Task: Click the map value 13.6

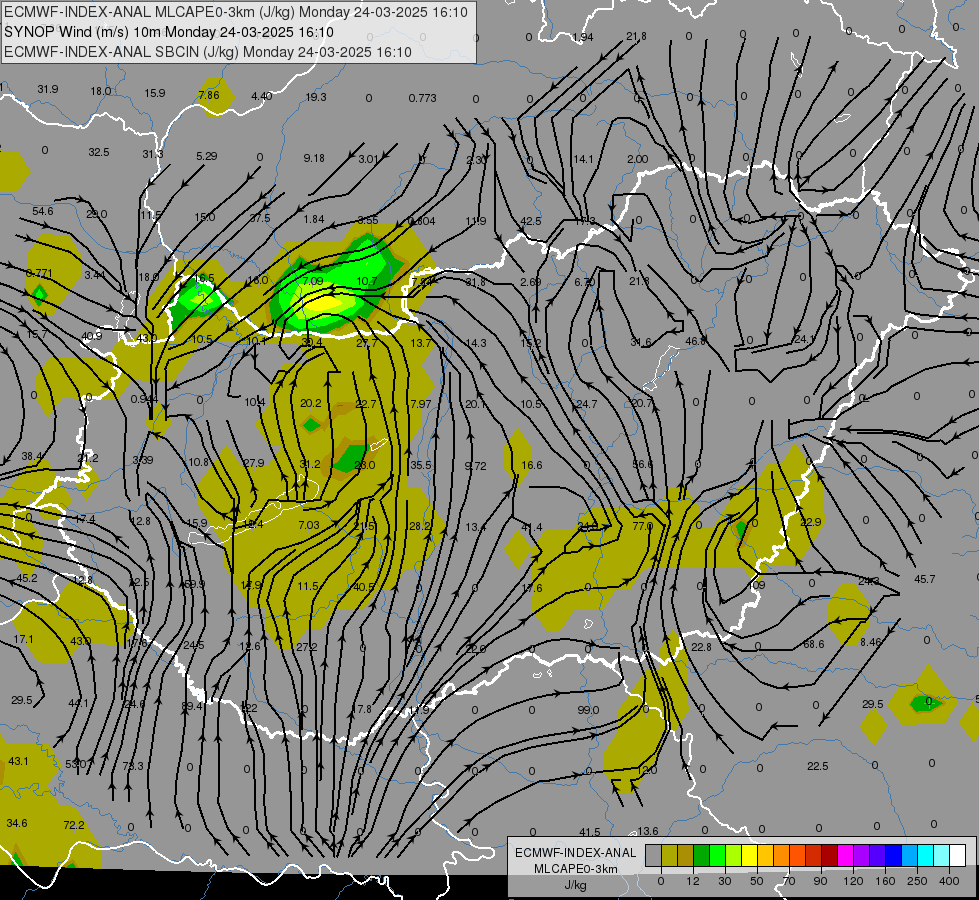Action: click(647, 831)
